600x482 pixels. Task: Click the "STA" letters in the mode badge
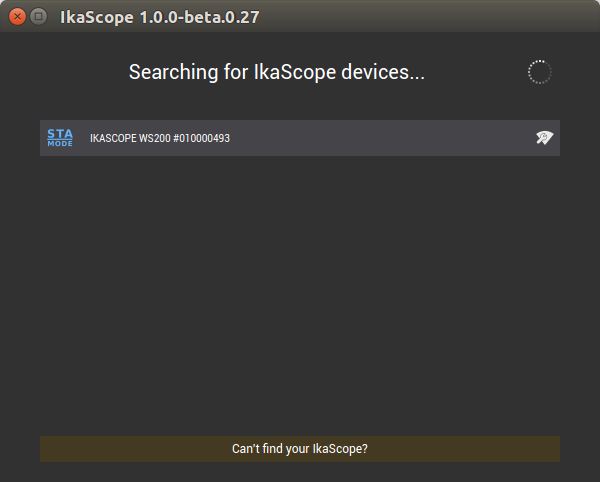click(x=60, y=134)
